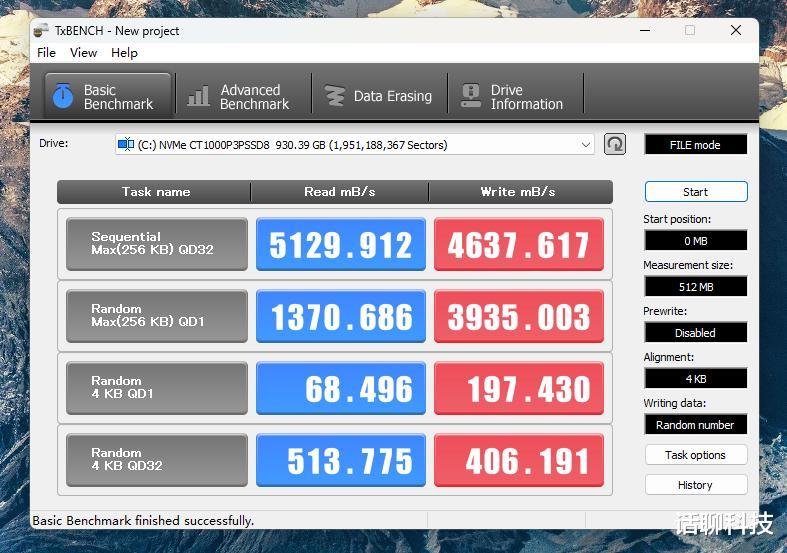Click the read result 68.496
The height and width of the screenshot is (553, 787).
[x=341, y=388]
